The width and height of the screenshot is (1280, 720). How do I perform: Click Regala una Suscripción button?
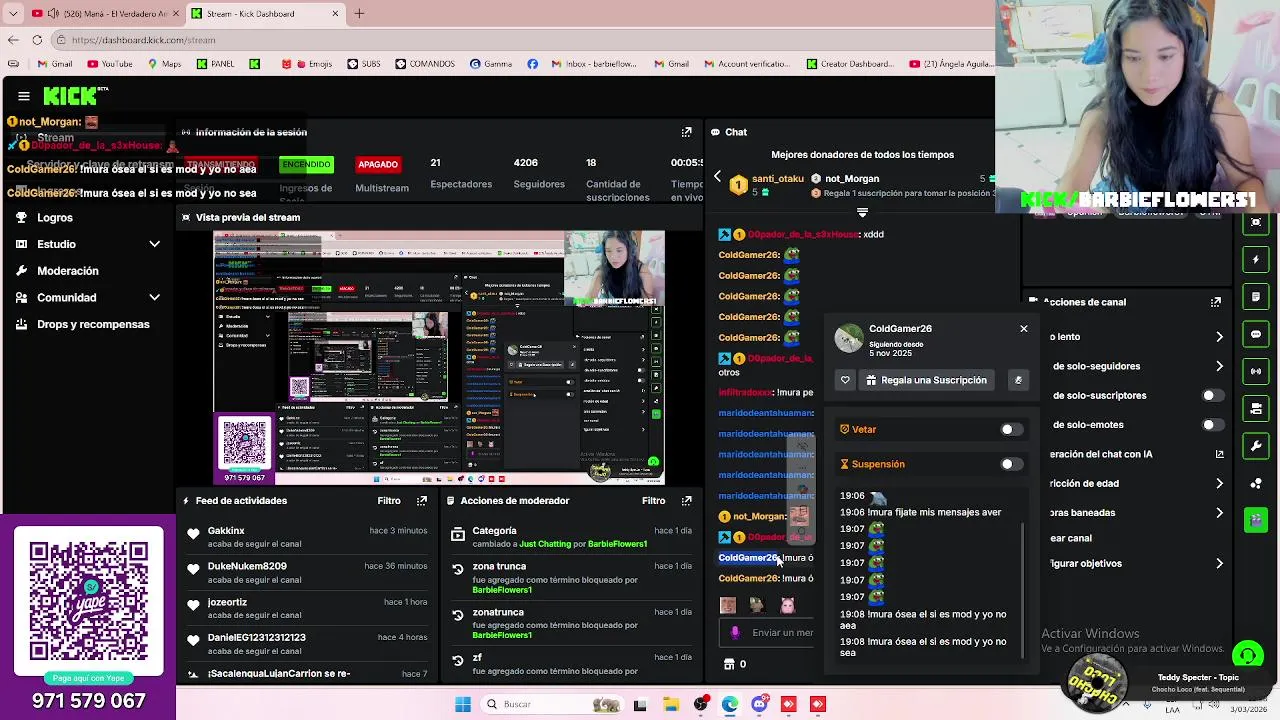(926, 380)
